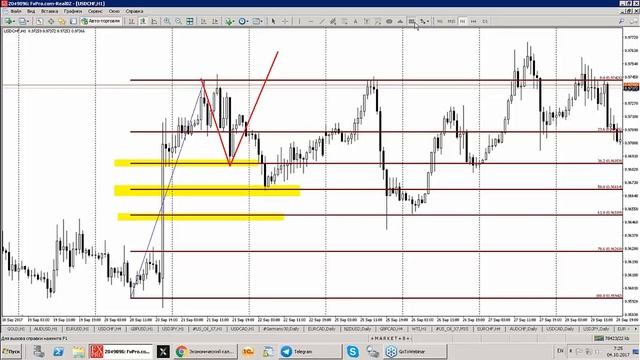Zoom out of the chart
640x360 pixels.
pos(178,21)
